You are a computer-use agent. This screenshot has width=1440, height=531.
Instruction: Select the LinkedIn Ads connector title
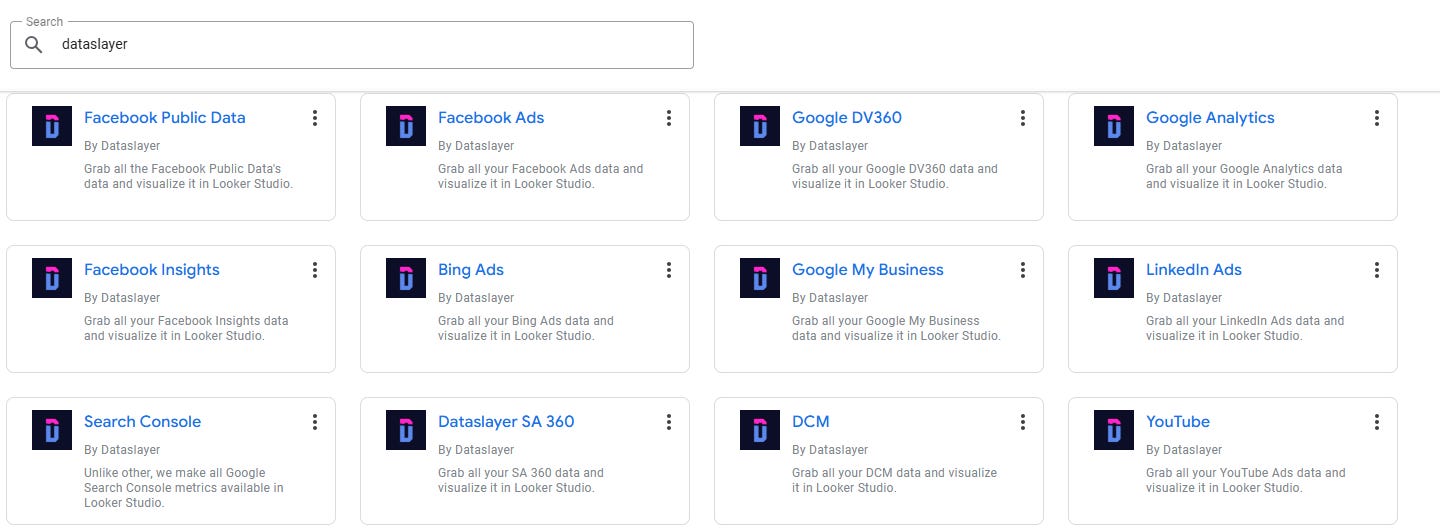click(x=1194, y=270)
